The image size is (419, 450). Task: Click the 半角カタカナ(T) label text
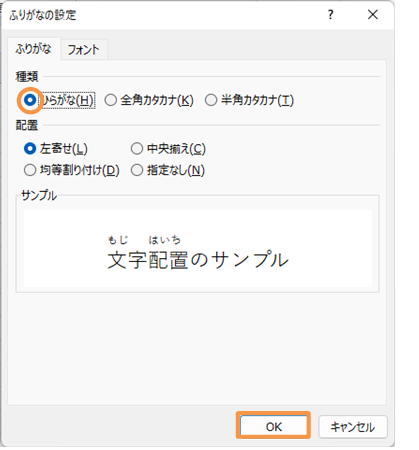(257, 100)
